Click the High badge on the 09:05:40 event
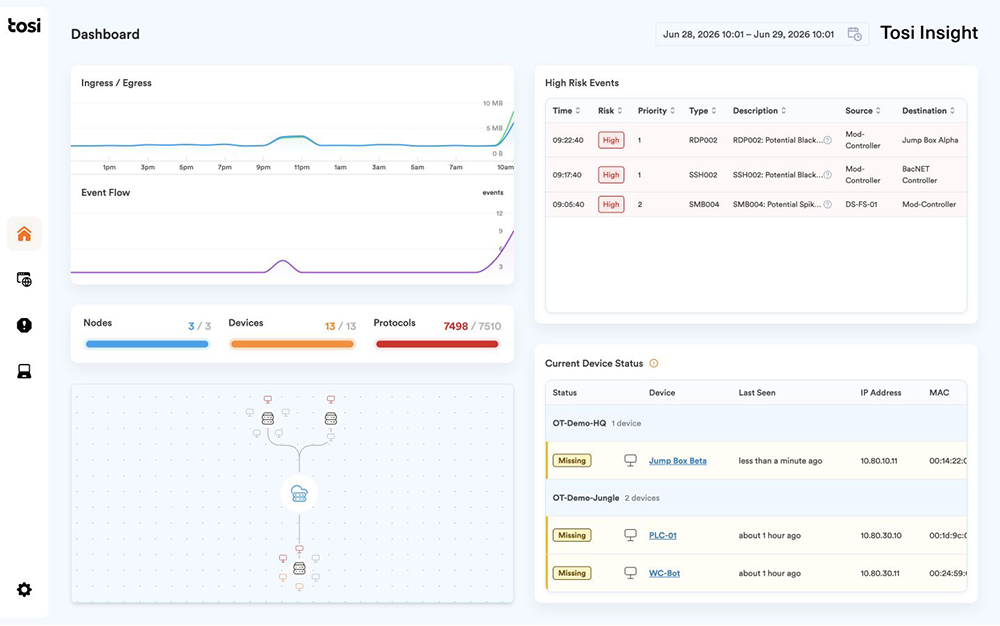The width and height of the screenshot is (1000, 626). [x=611, y=205]
